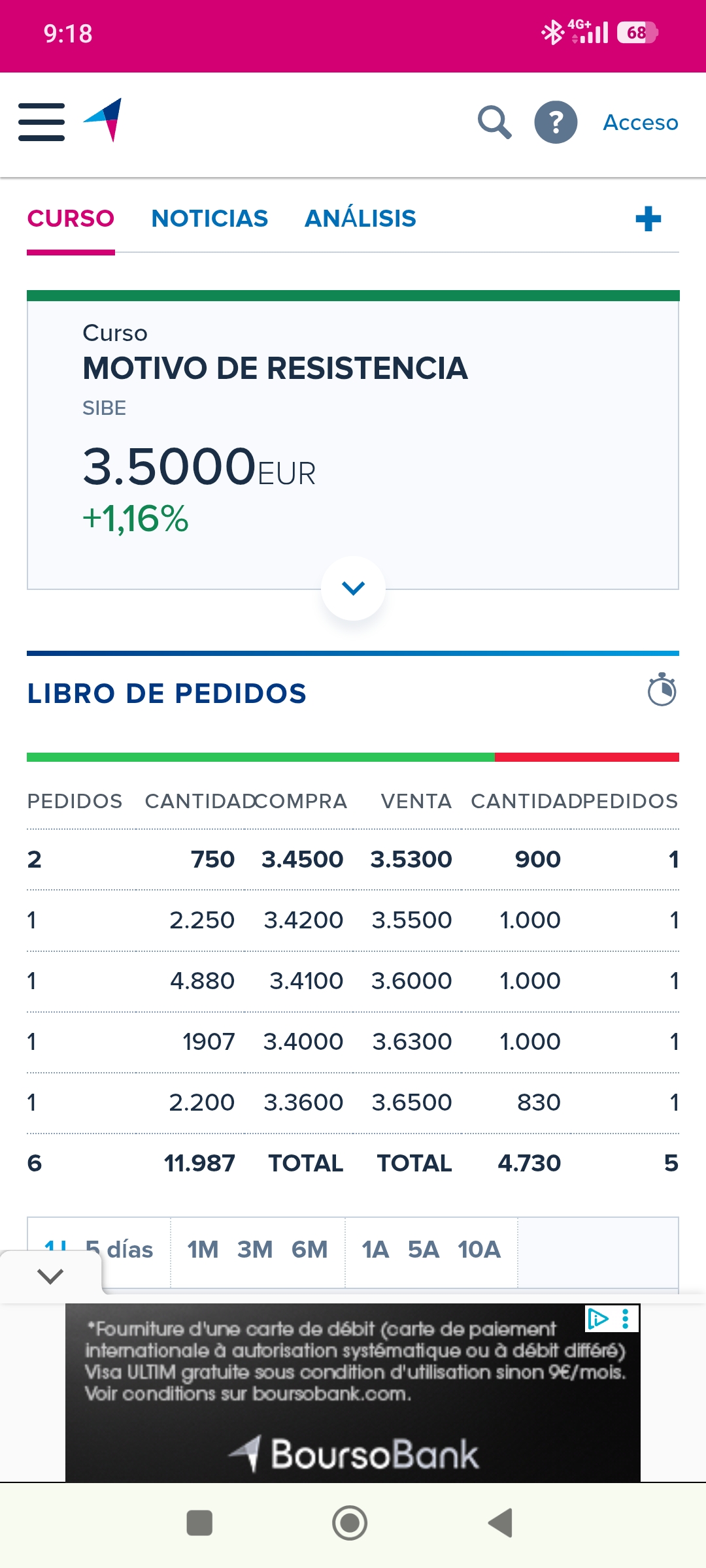Open search with the magnifier icon
This screenshot has width=706, height=1568.
pos(494,122)
